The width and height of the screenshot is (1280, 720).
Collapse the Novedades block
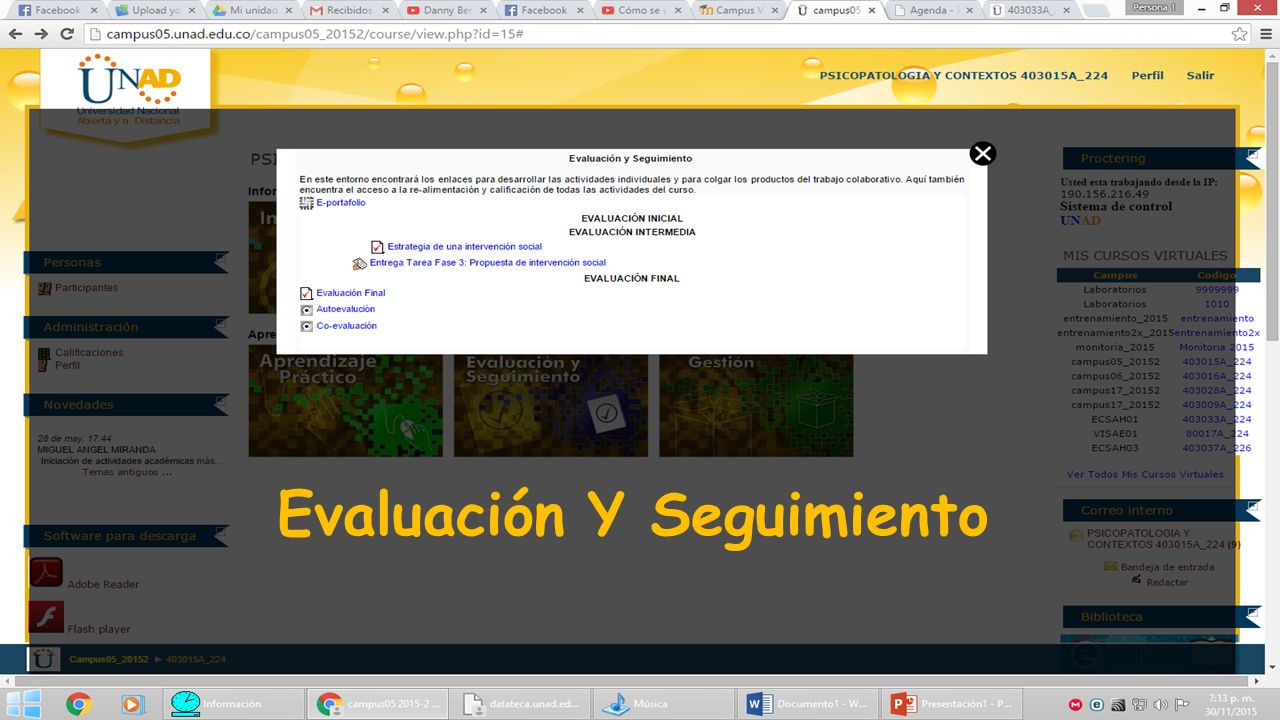[221, 401]
